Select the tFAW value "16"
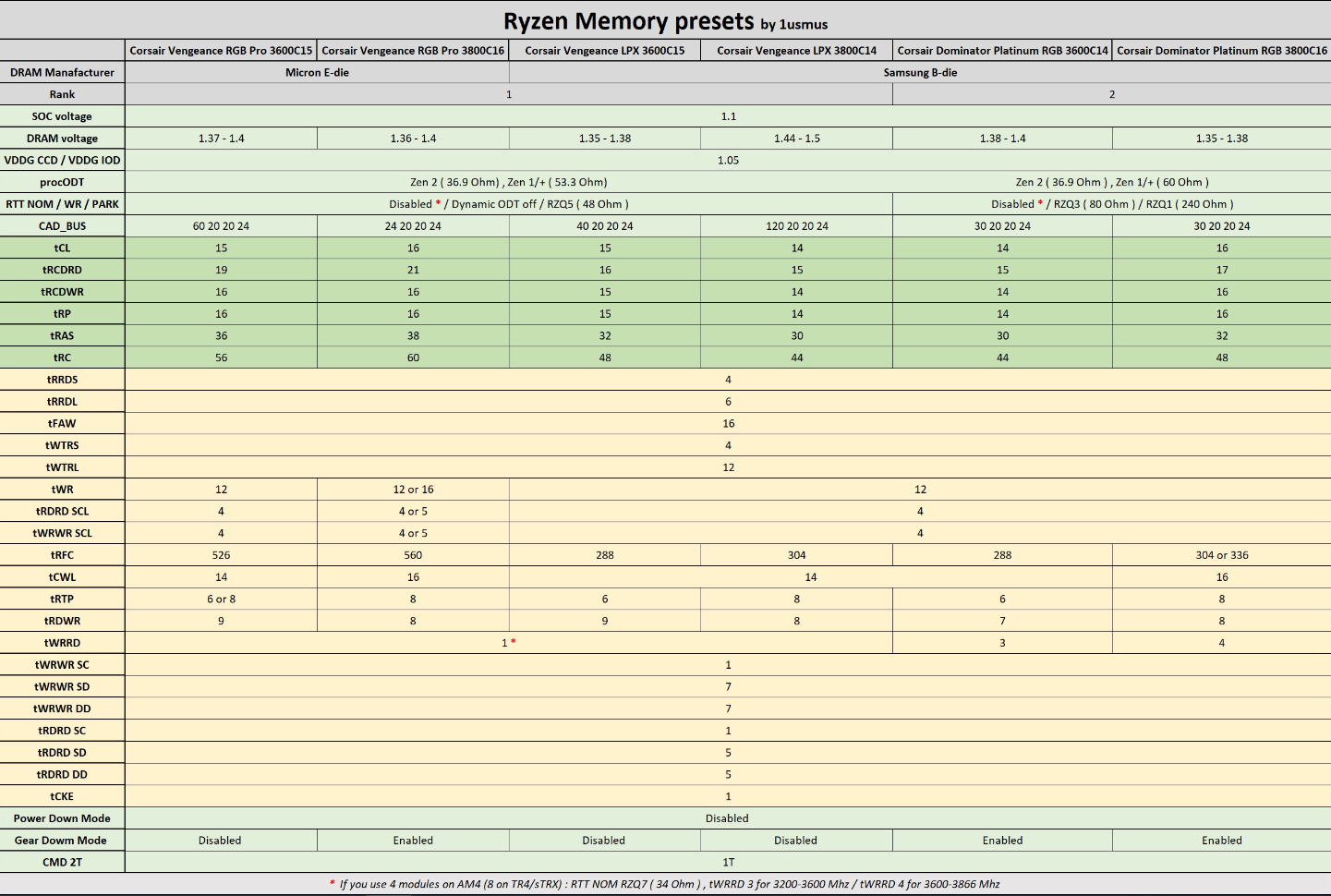 (x=728, y=423)
